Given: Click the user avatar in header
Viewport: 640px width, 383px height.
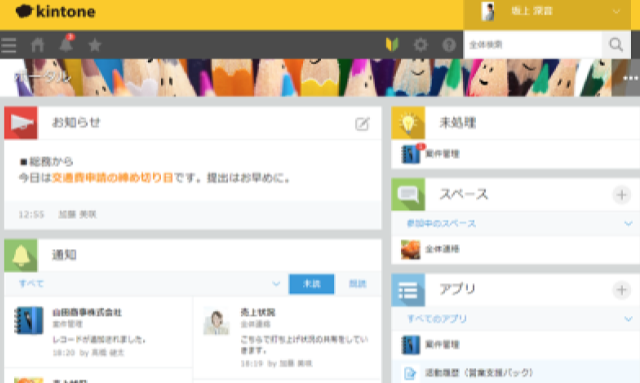Looking at the screenshot, I should [488, 11].
